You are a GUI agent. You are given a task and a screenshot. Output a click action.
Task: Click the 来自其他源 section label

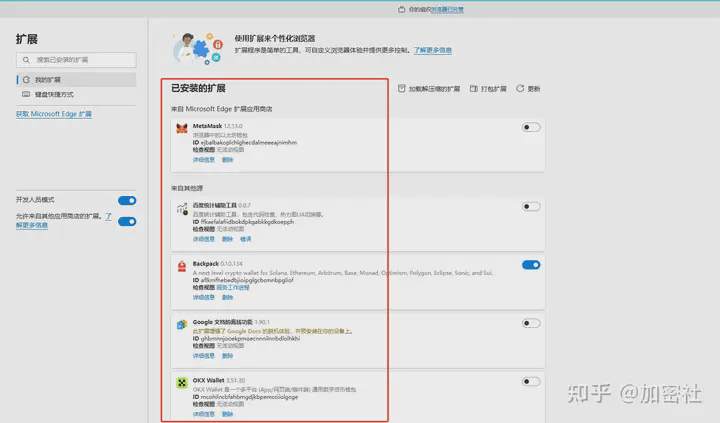tap(187, 188)
